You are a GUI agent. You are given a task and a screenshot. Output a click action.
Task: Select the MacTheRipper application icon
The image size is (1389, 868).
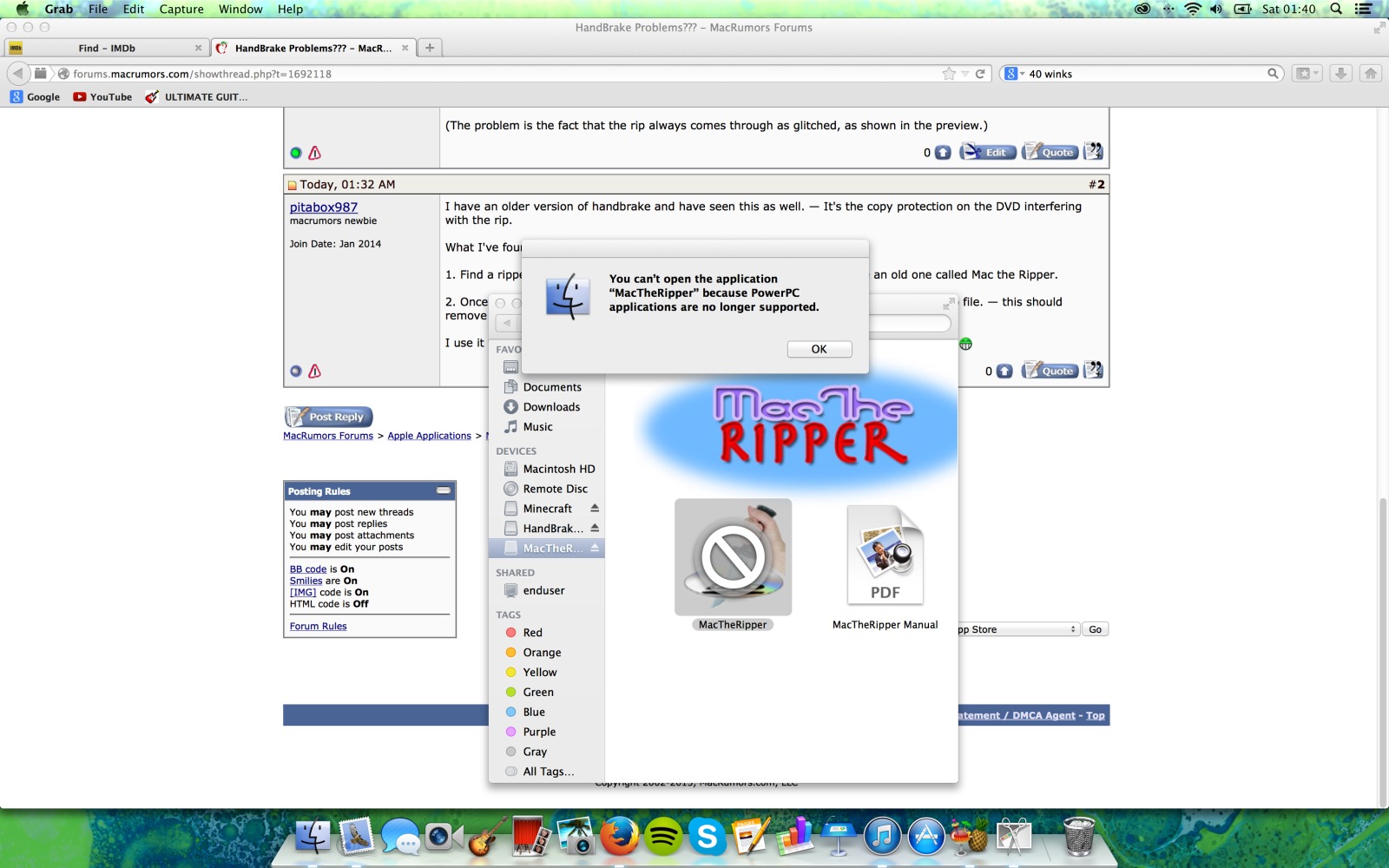(x=733, y=557)
